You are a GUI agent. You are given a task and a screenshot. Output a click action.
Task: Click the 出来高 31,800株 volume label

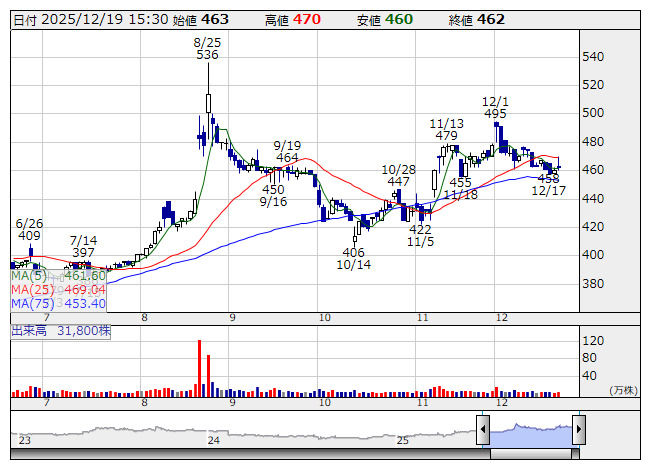pyautogui.click(x=61, y=331)
